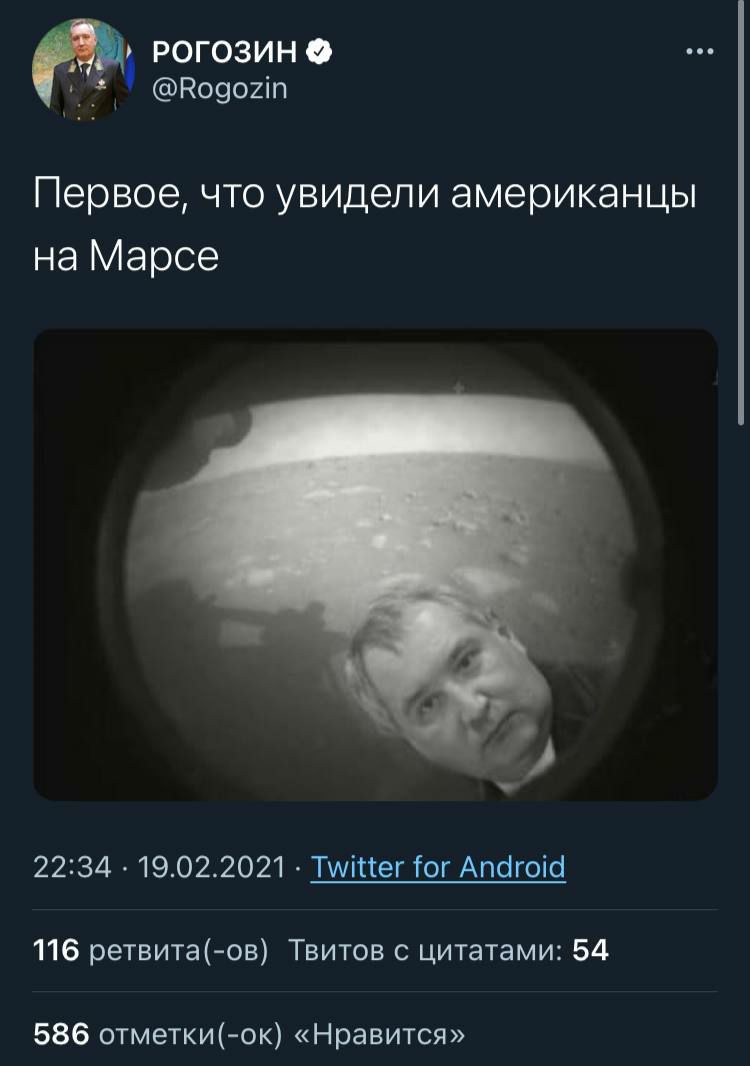
Task: View the 116 retweets count
Action: coord(56,950)
